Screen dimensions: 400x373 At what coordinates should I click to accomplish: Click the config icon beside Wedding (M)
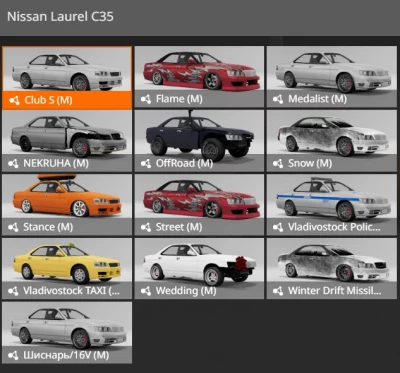(146, 291)
